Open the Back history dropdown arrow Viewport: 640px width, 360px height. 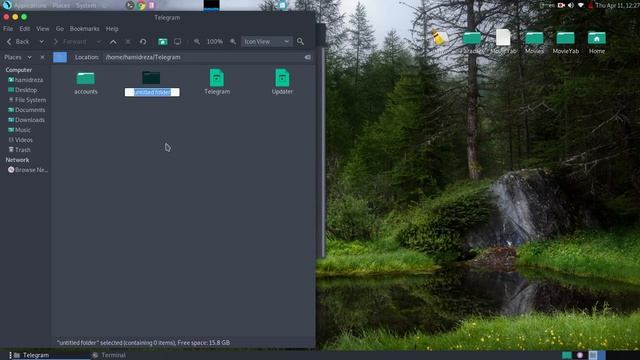(x=41, y=42)
